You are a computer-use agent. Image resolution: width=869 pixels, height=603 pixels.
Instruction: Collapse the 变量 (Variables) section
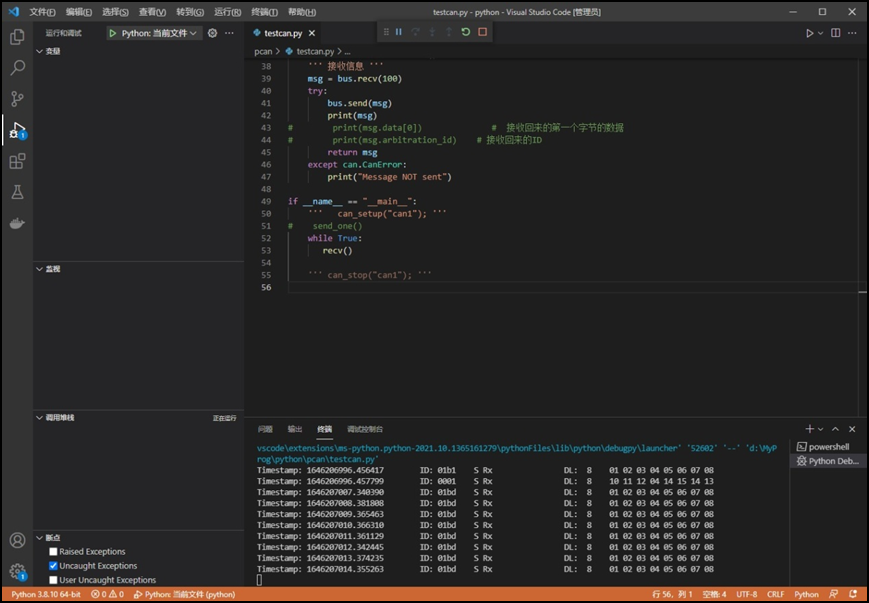tap(48, 51)
